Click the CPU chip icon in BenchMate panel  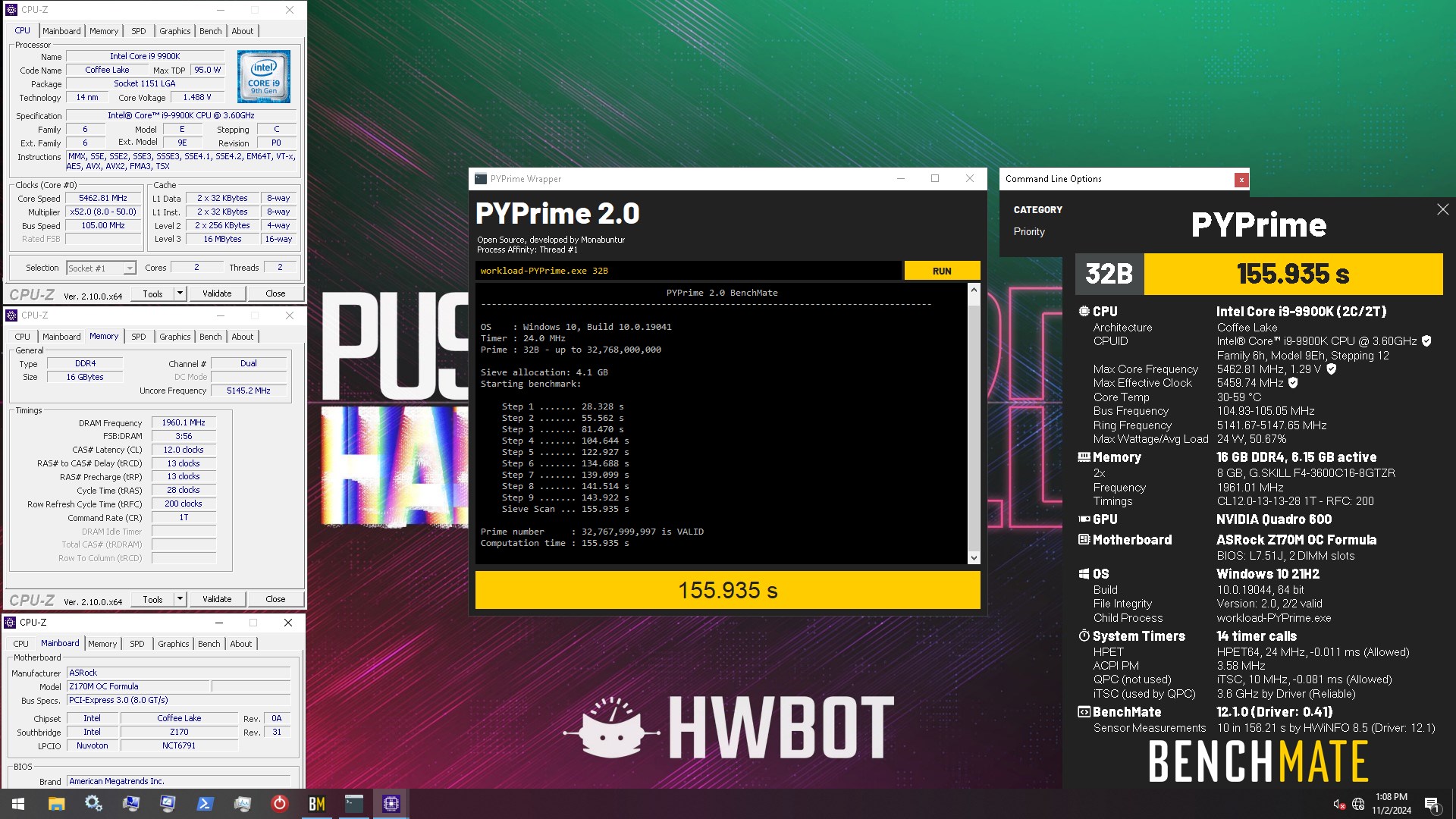click(x=1084, y=312)
